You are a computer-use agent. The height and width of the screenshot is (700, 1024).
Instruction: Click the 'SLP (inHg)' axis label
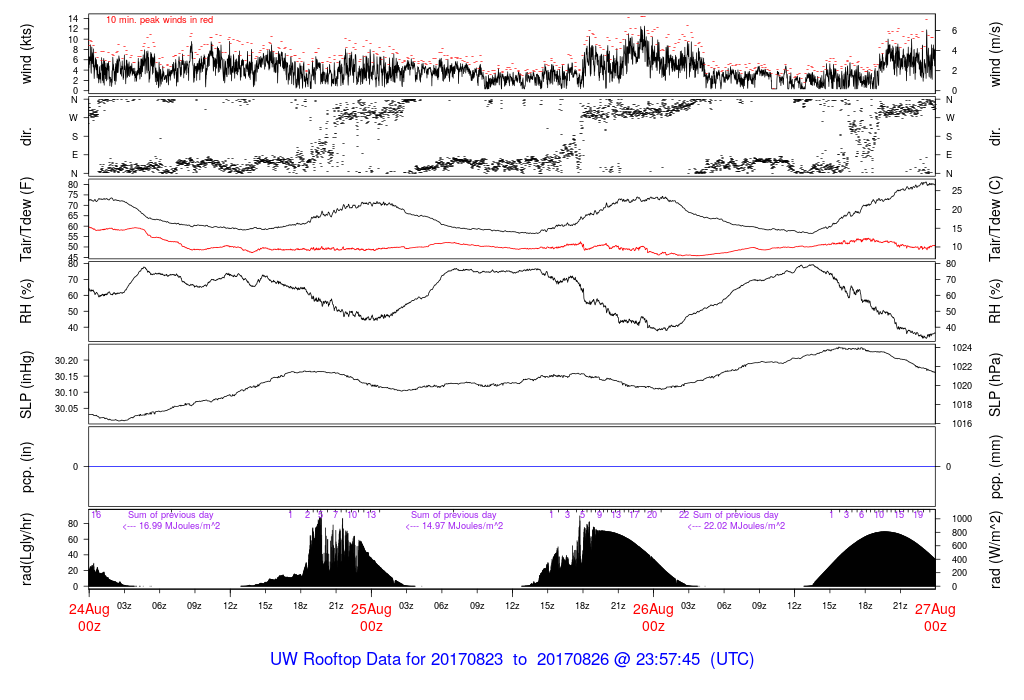click(26, 385)
